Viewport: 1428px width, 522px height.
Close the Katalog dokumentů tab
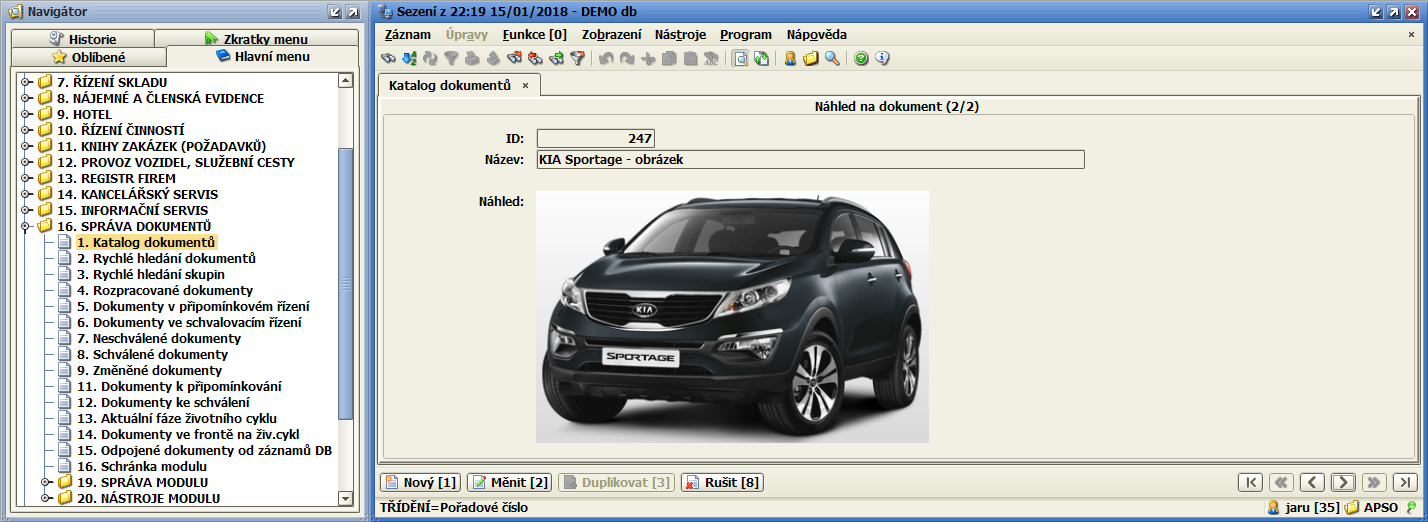coord(525,85)
